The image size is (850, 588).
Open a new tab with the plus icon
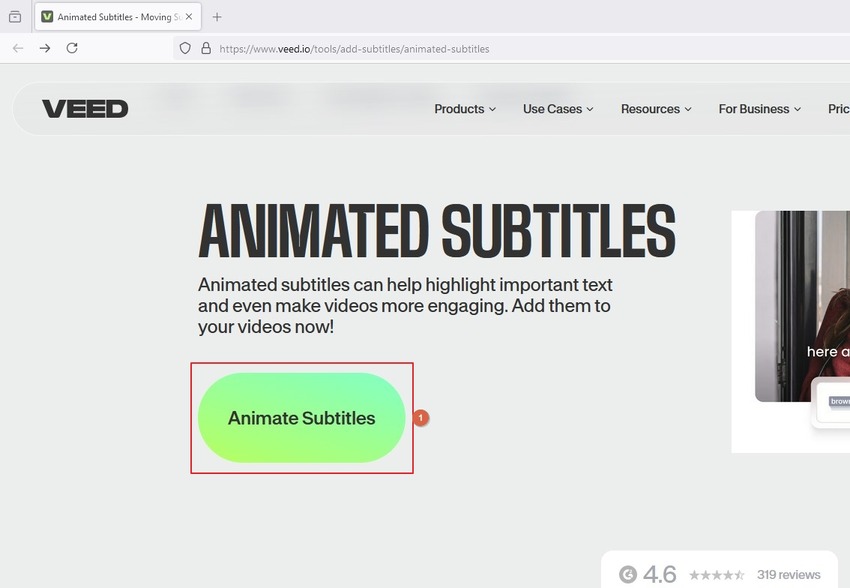tap(217, 17)
